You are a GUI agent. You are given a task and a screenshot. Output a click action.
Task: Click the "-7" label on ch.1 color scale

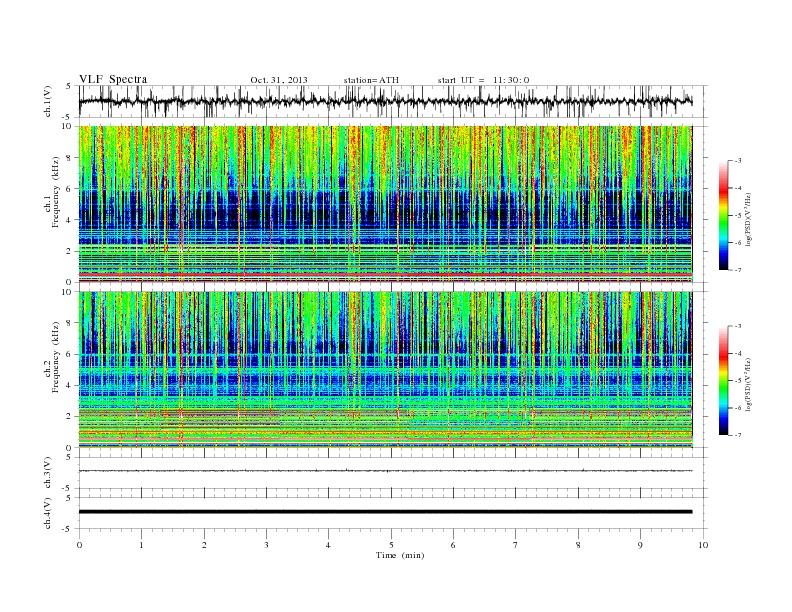737,270
